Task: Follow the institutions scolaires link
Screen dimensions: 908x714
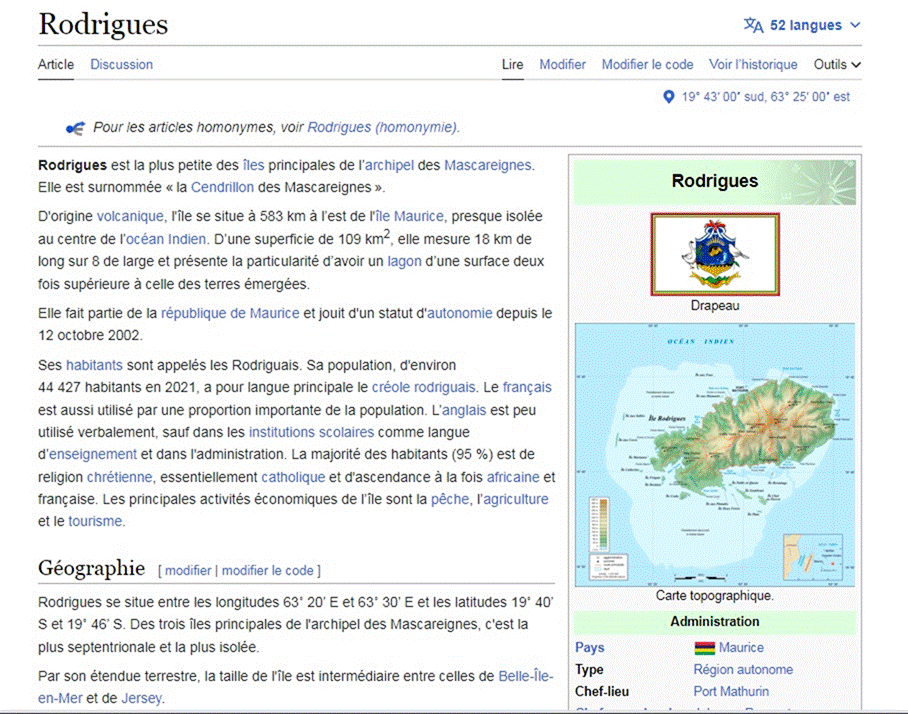Action: coord(312,433)
